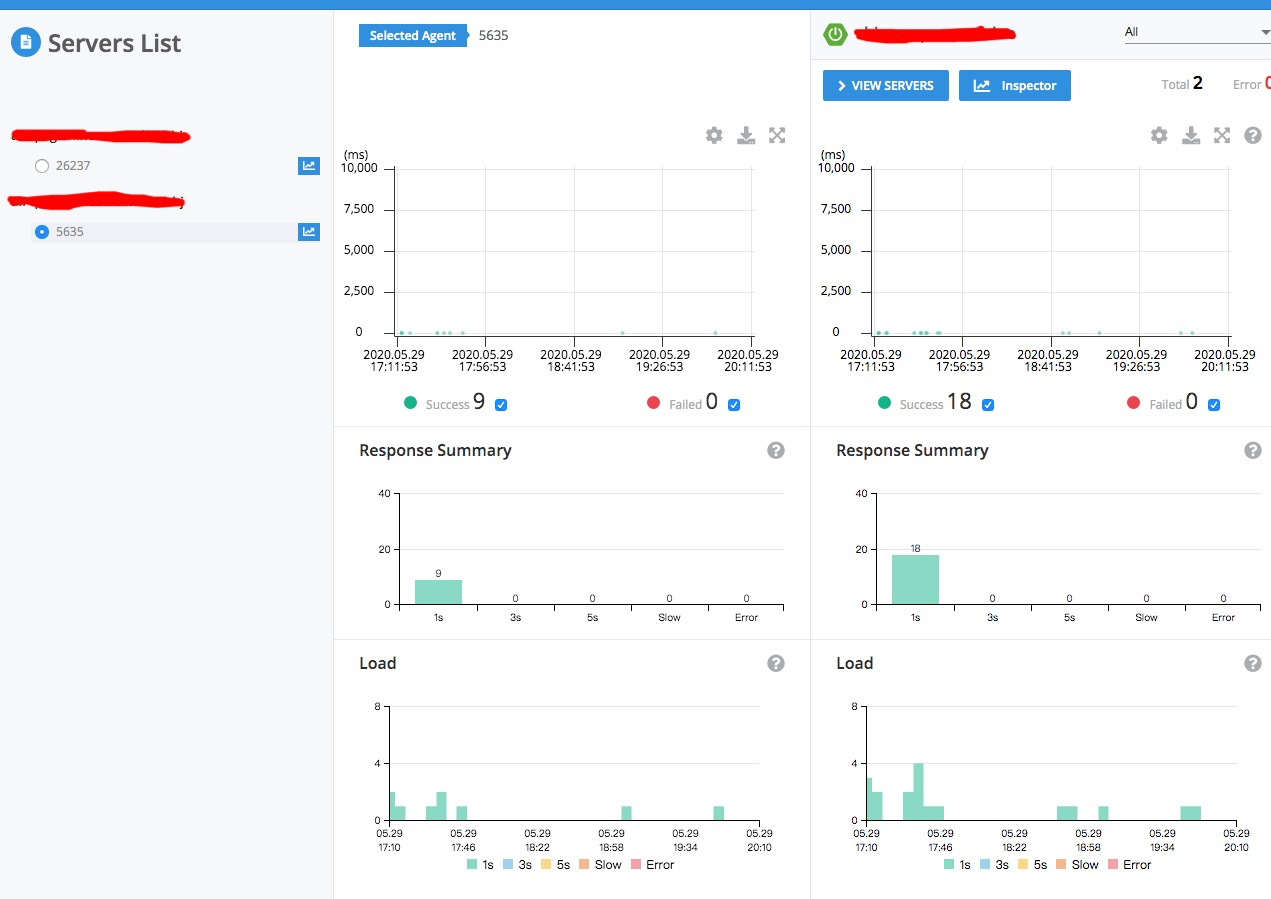Toggle 1s legend swatch in left Load chart
This screenshot has height=899, width=1271.
point(472,864)
